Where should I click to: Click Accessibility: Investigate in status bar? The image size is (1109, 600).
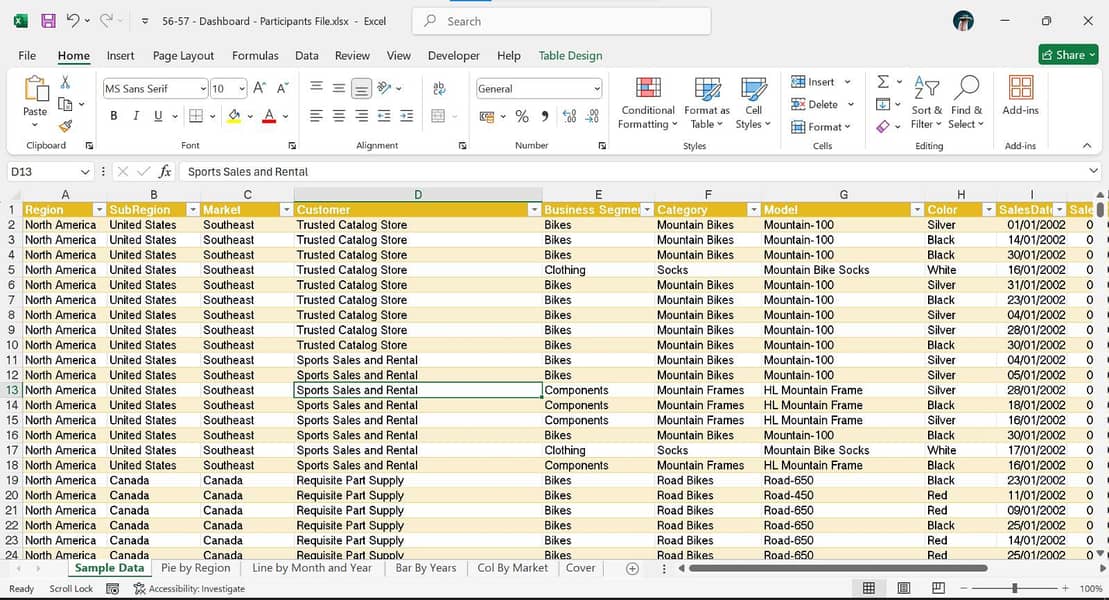[x=190, y=589]
